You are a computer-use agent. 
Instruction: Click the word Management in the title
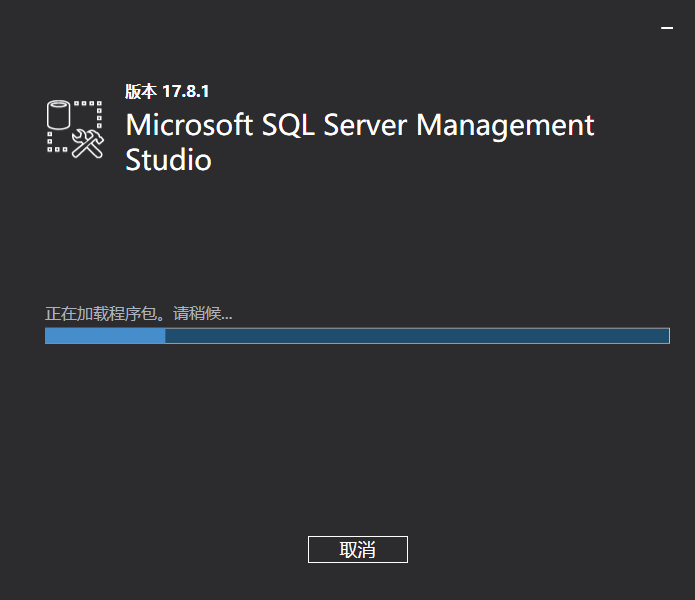[x=505, y=126]
